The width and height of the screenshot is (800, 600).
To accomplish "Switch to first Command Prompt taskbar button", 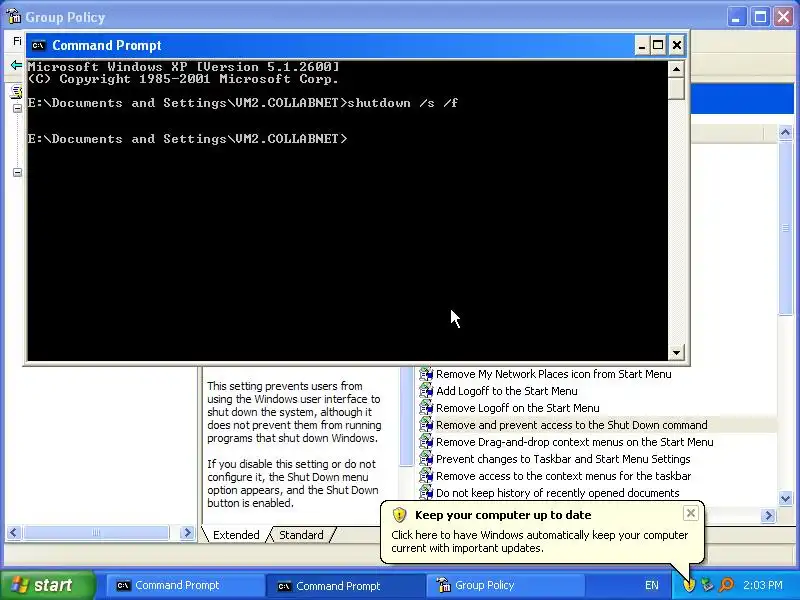I will pos(185,585).
